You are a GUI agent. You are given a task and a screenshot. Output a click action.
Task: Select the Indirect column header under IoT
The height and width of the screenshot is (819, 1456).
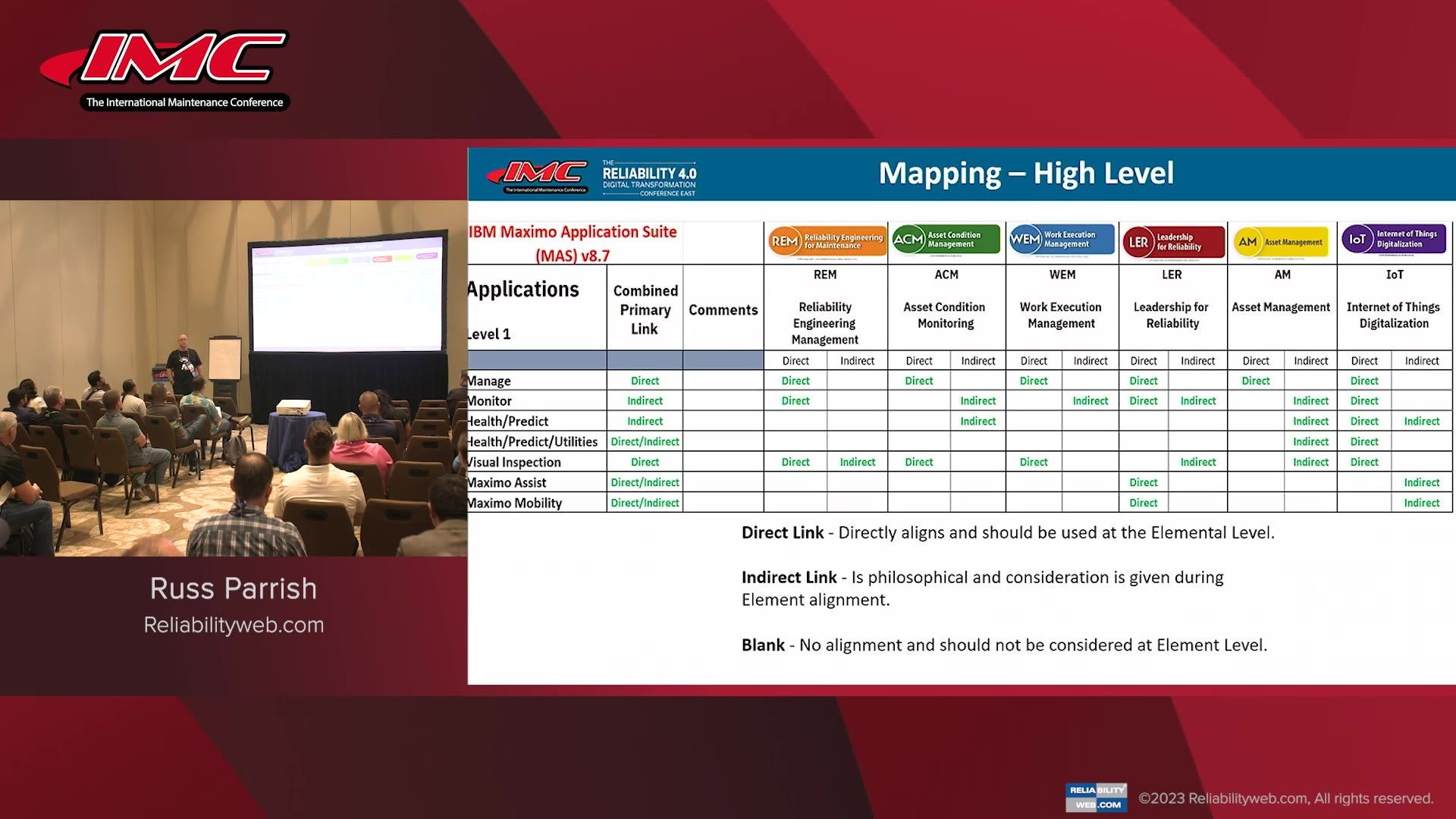click(1422, 360)
